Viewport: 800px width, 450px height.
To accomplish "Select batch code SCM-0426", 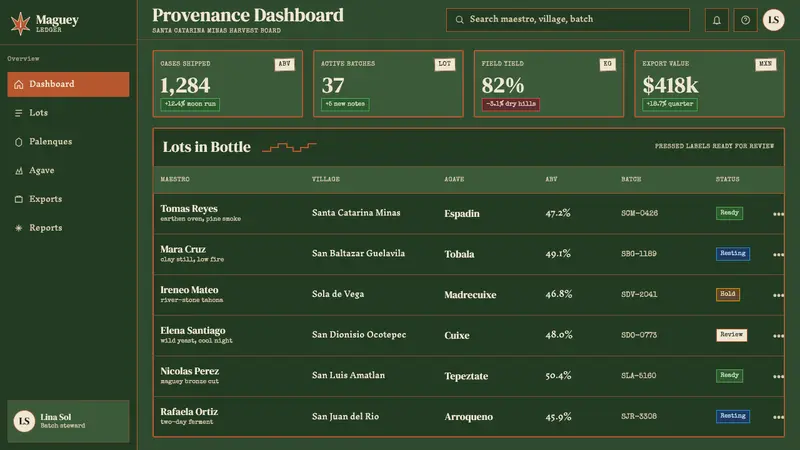I will pyautogui.click(x=639, y=213).
